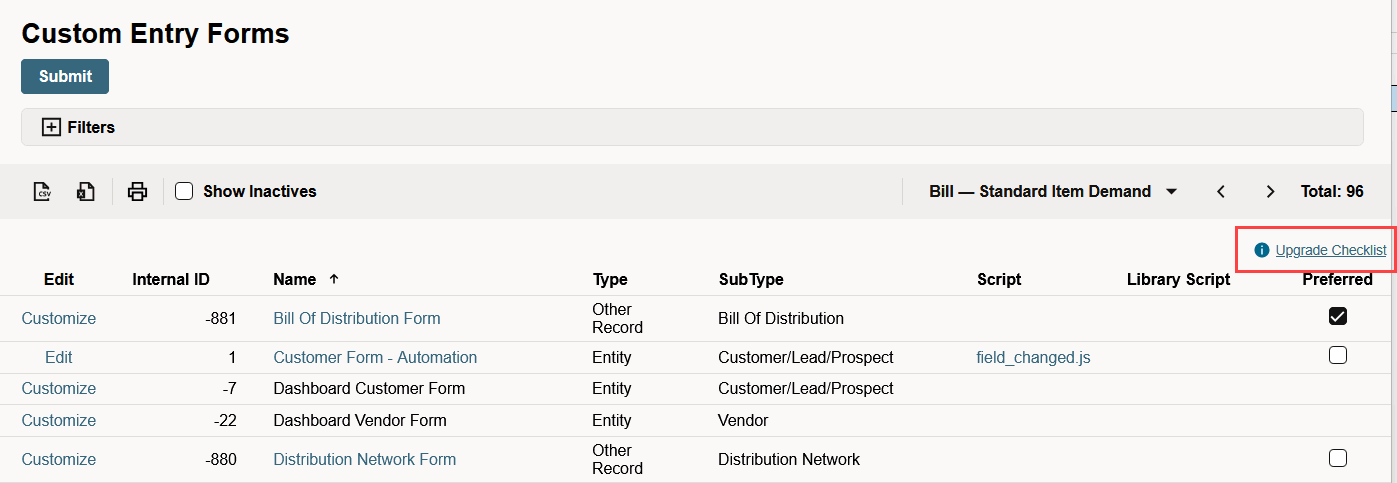Open the Customer Form - Automation name link
1397x483 pixels.
point(375,357)
